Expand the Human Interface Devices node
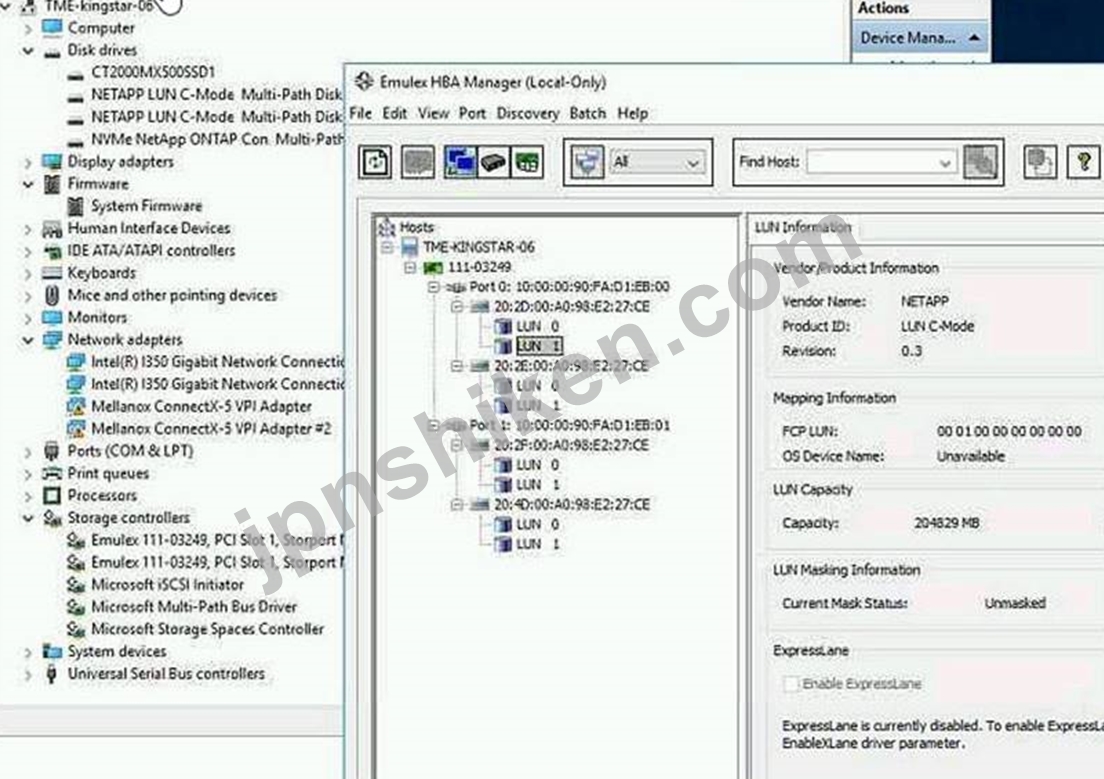 28,229
